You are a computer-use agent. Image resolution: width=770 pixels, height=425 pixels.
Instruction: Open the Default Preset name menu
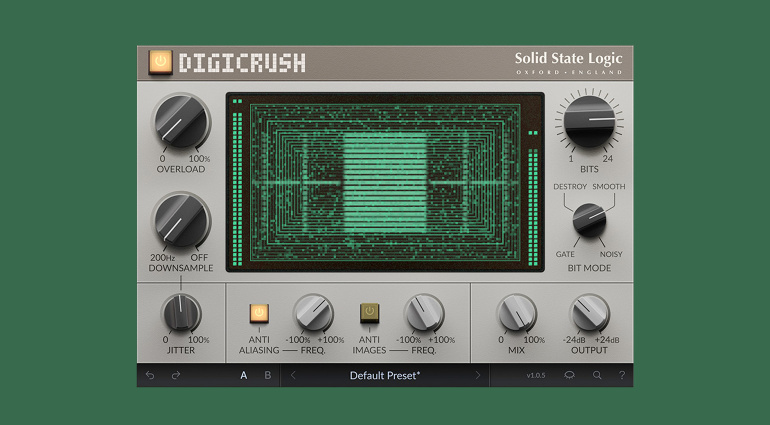[x=385, y=376]
